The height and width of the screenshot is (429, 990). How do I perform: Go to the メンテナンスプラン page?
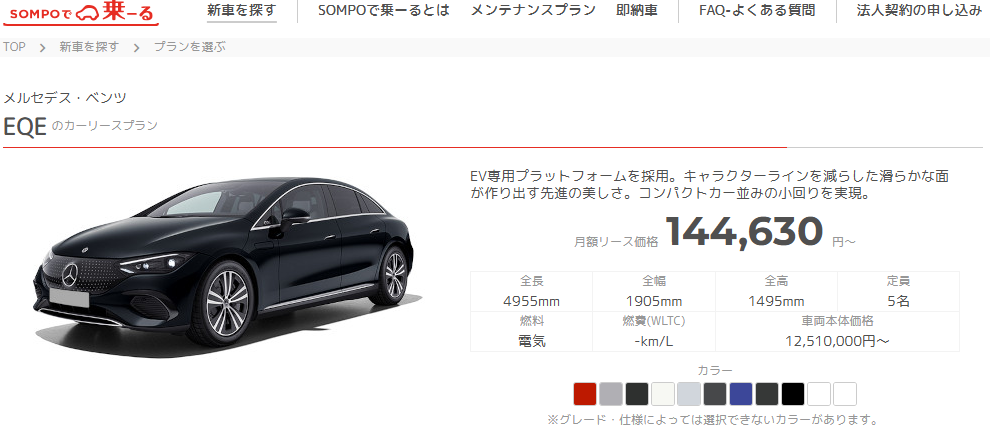[x=533, y=10]
